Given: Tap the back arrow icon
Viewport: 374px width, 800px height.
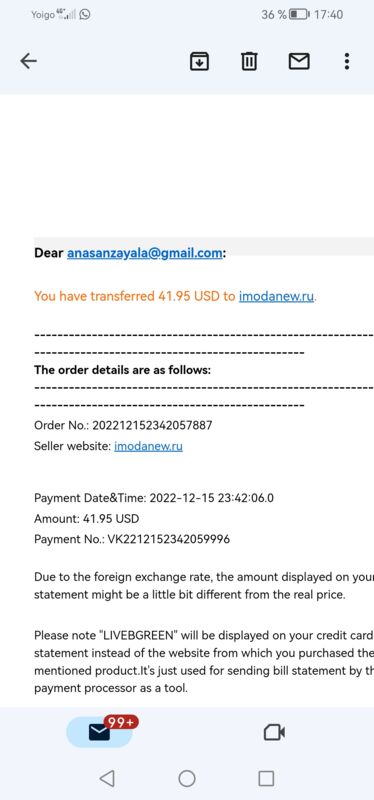Looking at the screenshot, I should point(29,61).
